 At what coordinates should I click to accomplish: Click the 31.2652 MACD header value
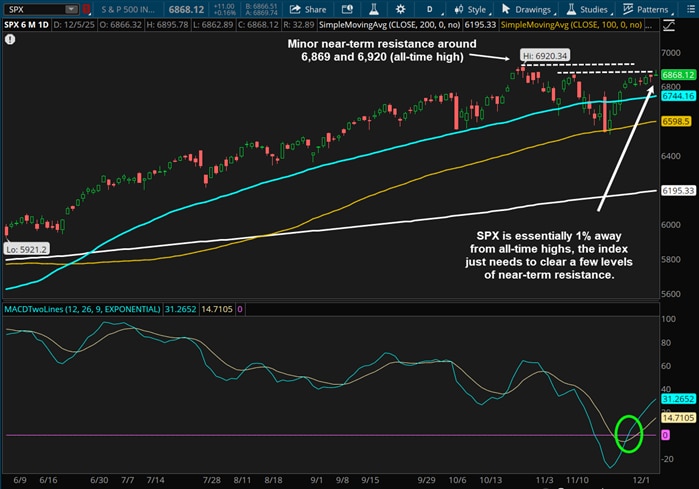(x=181, y=309)
